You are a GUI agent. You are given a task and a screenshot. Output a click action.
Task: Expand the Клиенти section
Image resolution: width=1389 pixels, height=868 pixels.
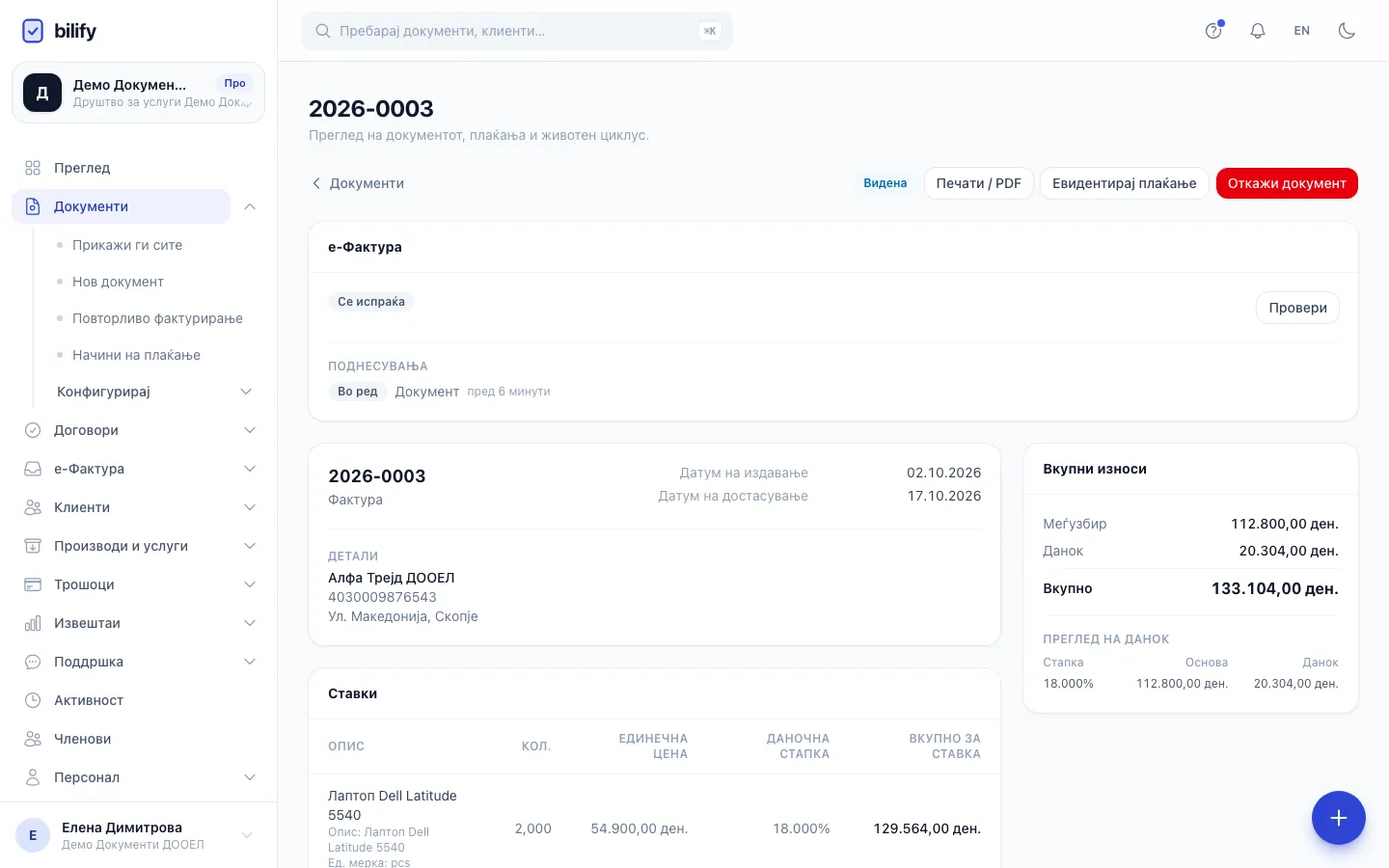coord(250,507)
